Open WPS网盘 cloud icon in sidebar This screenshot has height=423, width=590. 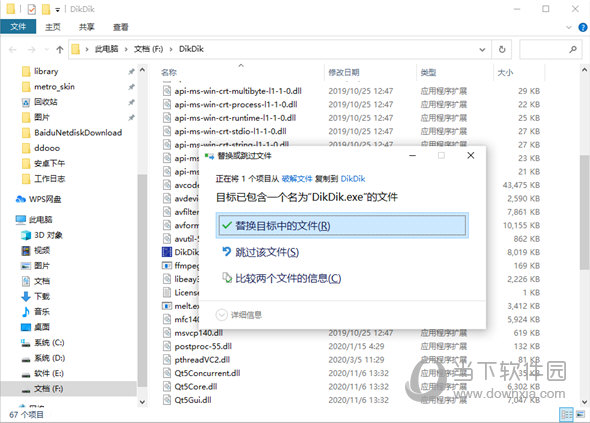21,199
